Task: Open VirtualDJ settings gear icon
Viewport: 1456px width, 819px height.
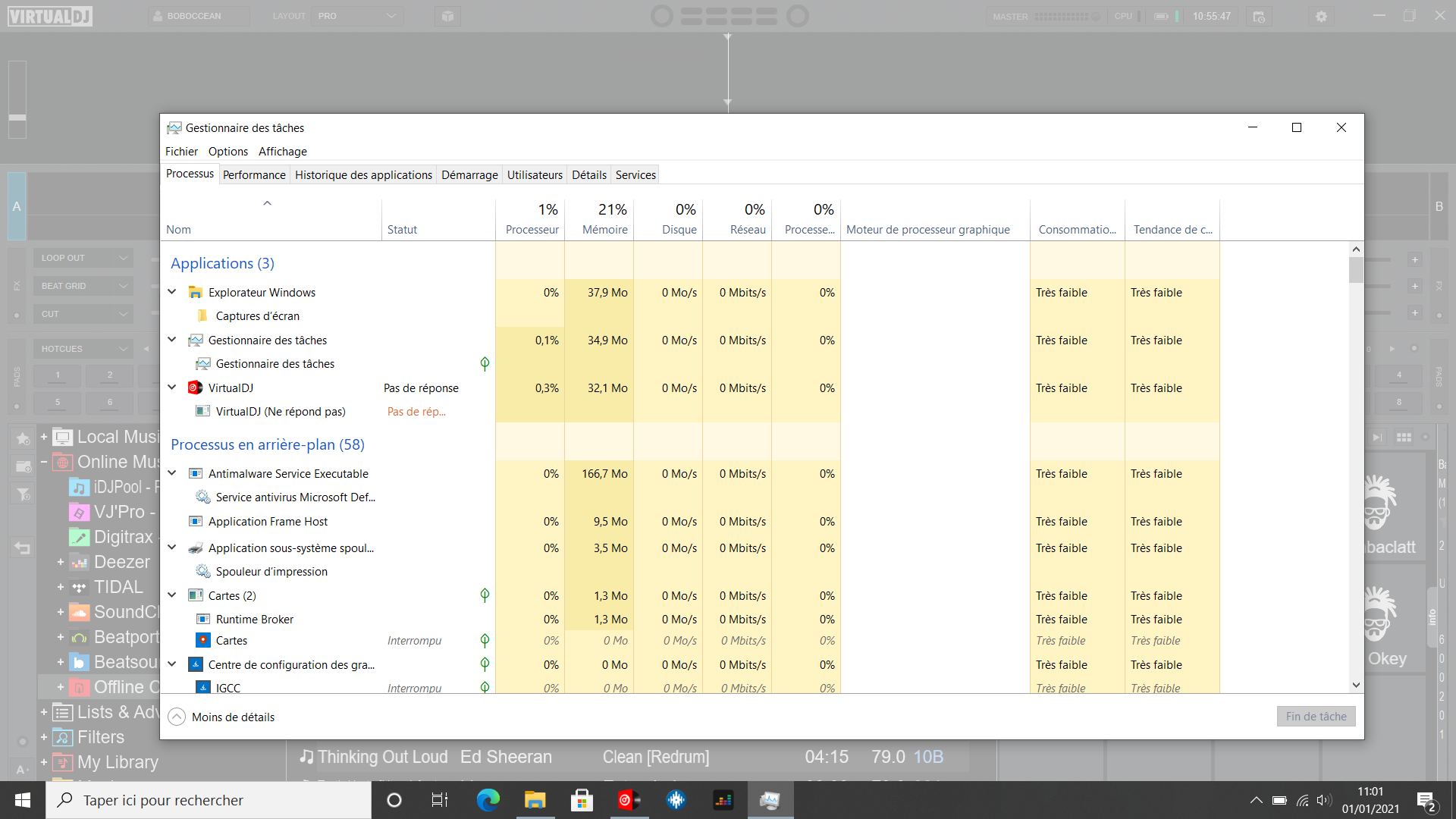Action: pyautogui.click(x=1321, y=16)
